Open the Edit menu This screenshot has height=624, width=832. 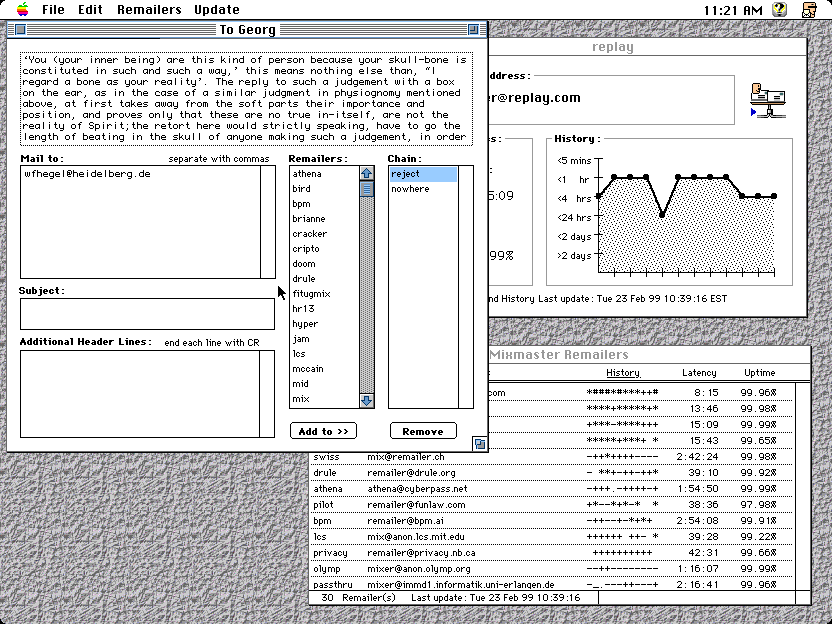click(x=90, y=10)
